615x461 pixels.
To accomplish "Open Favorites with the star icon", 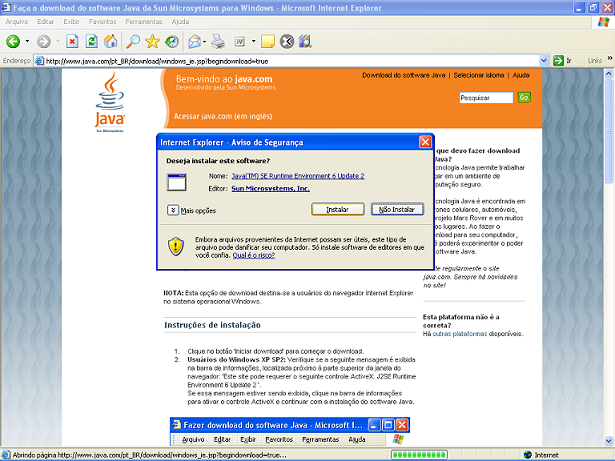I will (152, 42).
